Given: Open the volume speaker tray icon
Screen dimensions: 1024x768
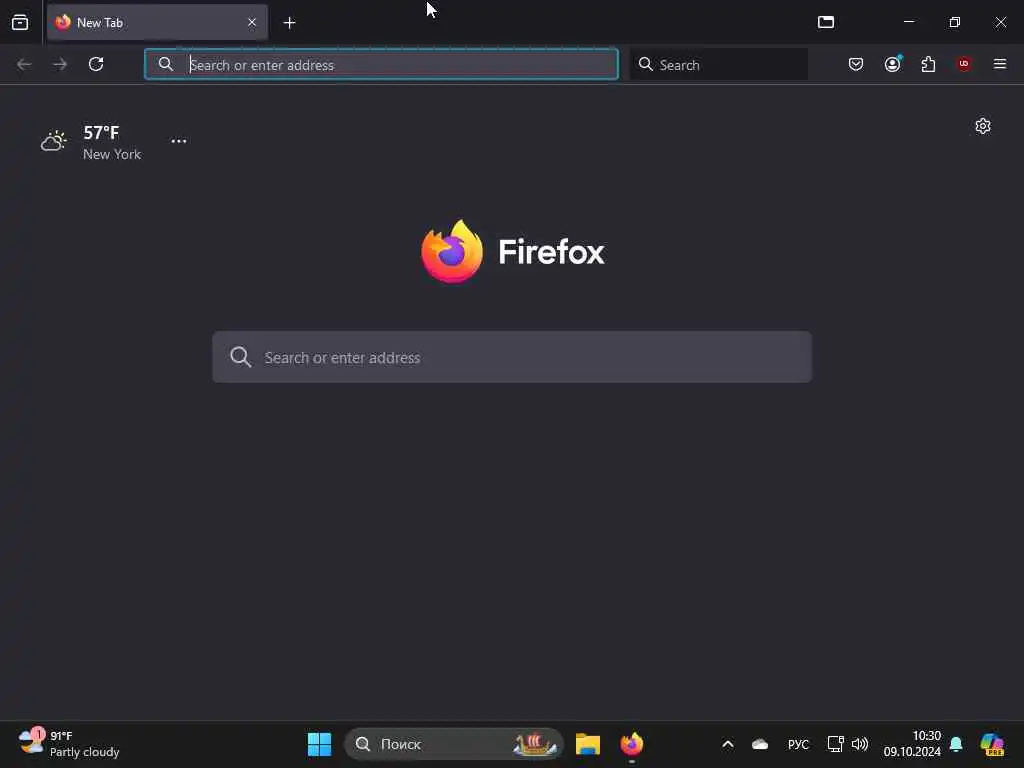Looking at the screenshot, I should click(x=860, y=744).
